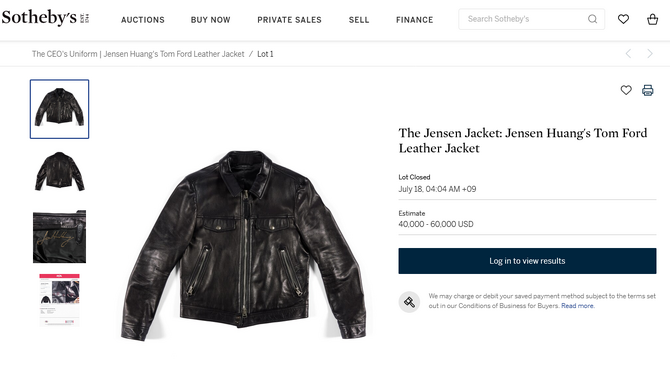Open the Private Sales menu
Screen dimensions: 670x375
[289, 20]
